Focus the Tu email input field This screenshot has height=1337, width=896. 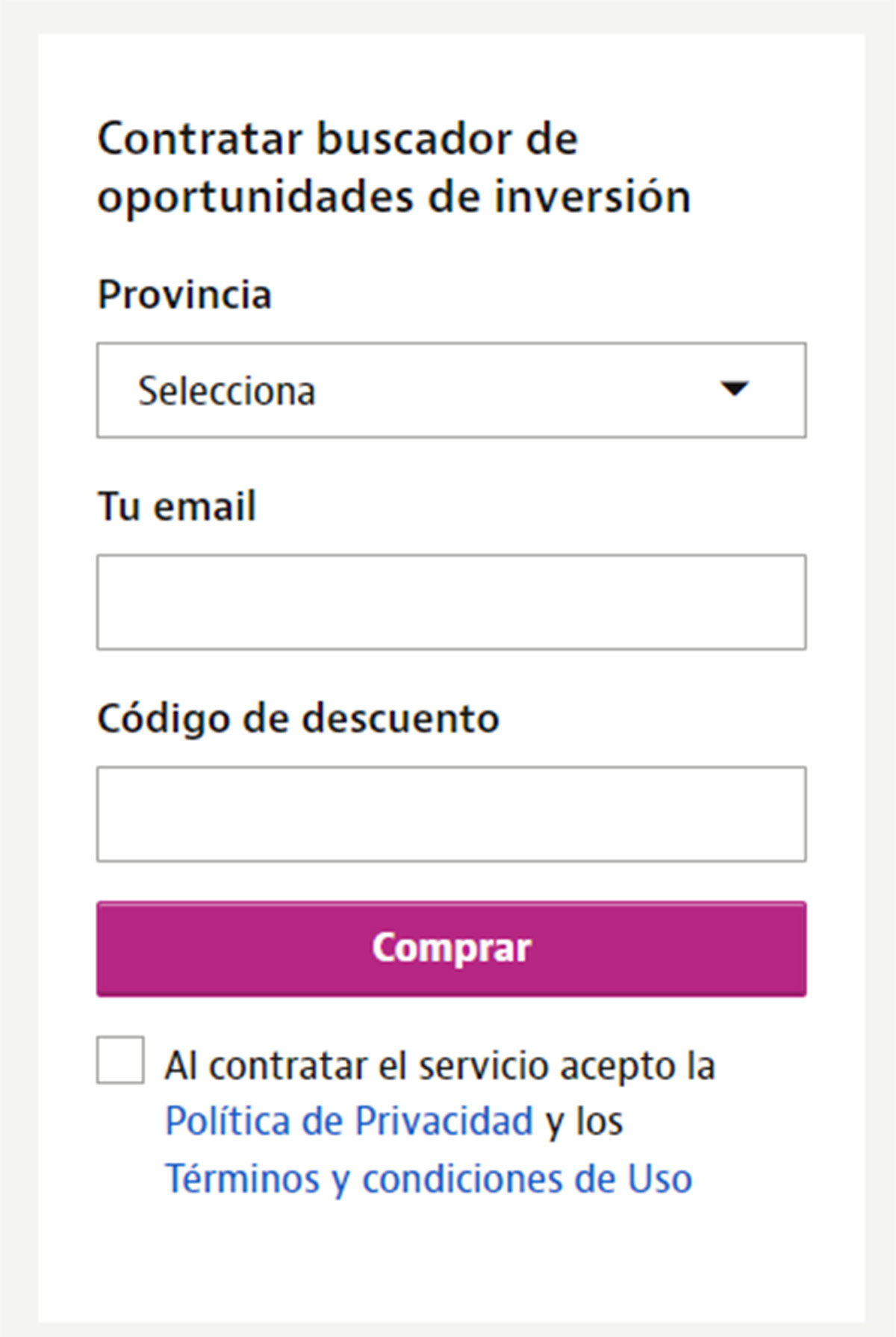click(451, 602)
